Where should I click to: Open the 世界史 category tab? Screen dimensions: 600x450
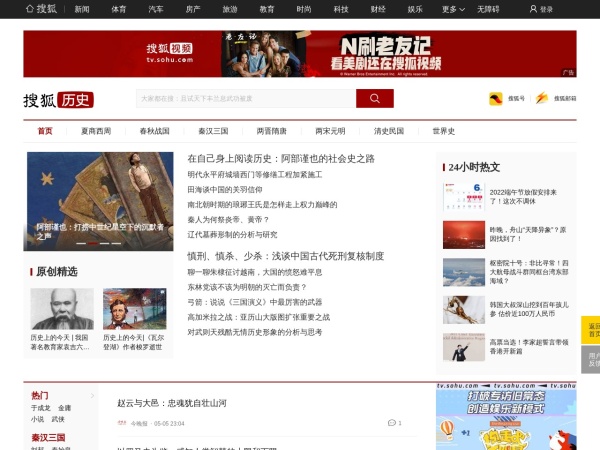[444, 131]
